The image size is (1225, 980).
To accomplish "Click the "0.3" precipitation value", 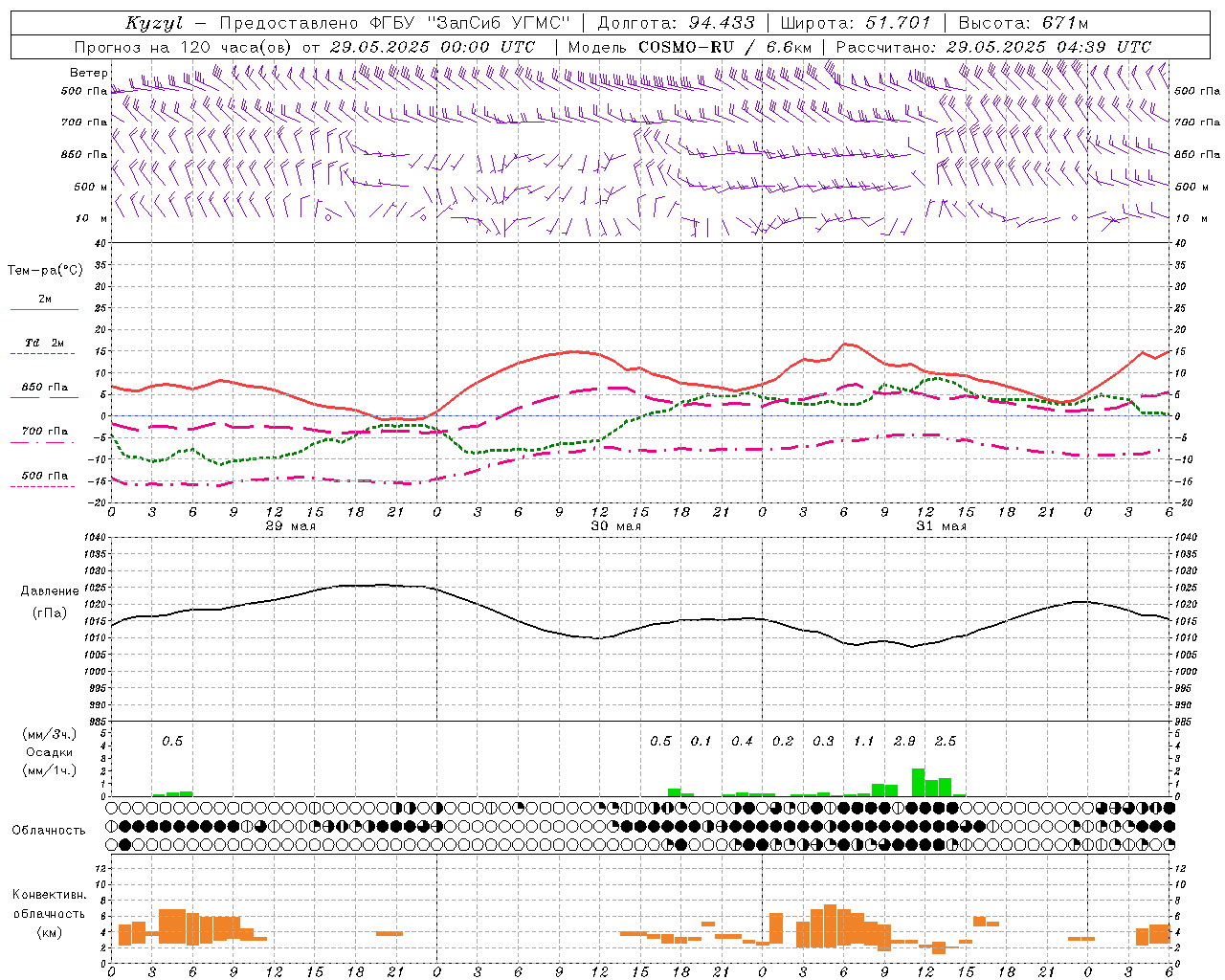I will click(823, 742).
